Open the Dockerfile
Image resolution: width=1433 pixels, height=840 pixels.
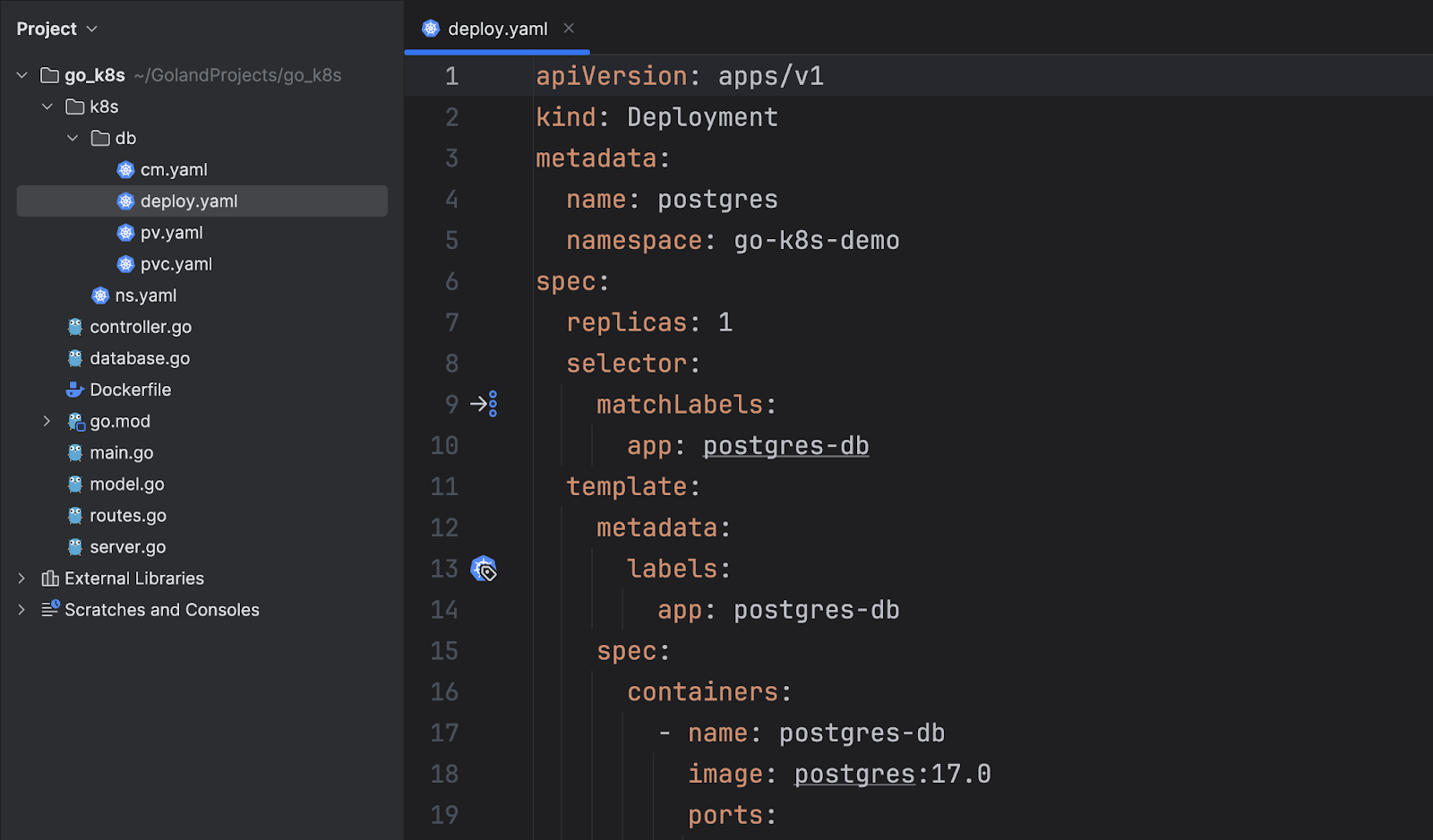coord(131,390)
